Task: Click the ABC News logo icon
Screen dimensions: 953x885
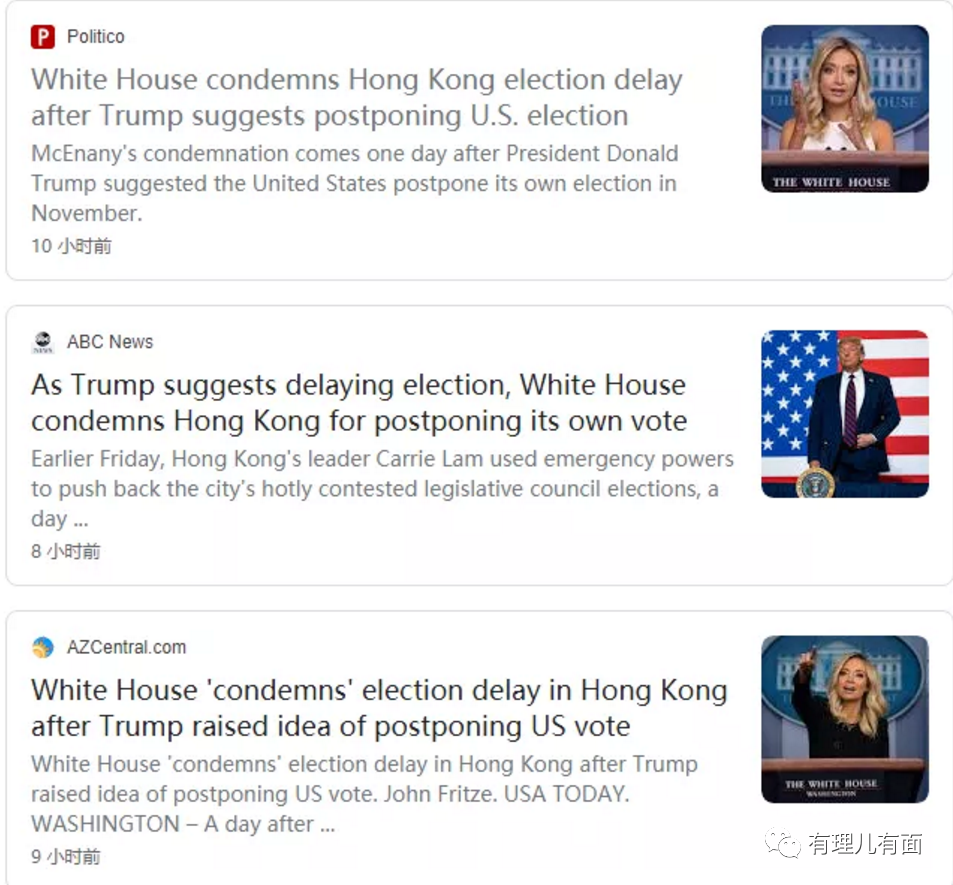Action: coord(43,342)
